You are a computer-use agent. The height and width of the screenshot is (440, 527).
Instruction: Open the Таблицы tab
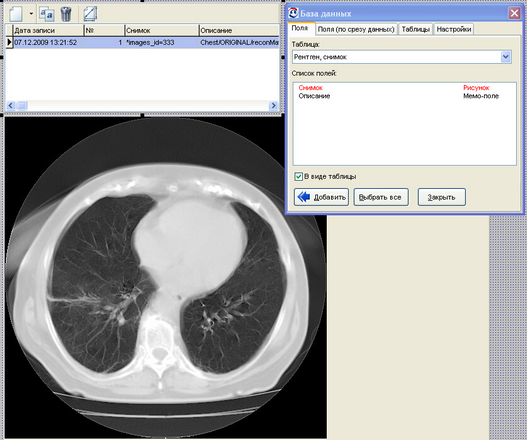point(416,29)
